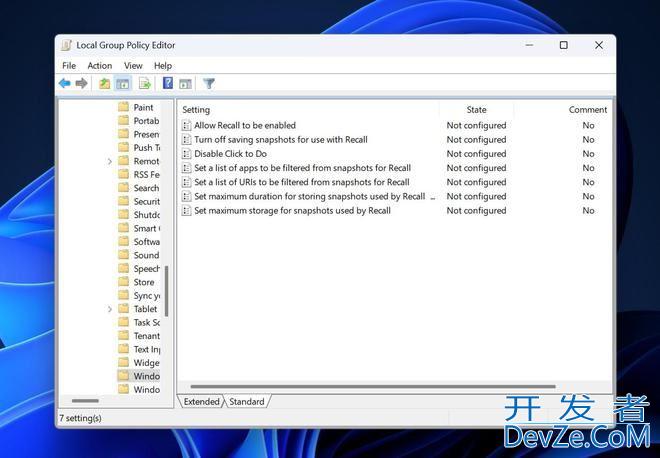Select the Push T tree folder
660x458 pixels.
(146, 148)
